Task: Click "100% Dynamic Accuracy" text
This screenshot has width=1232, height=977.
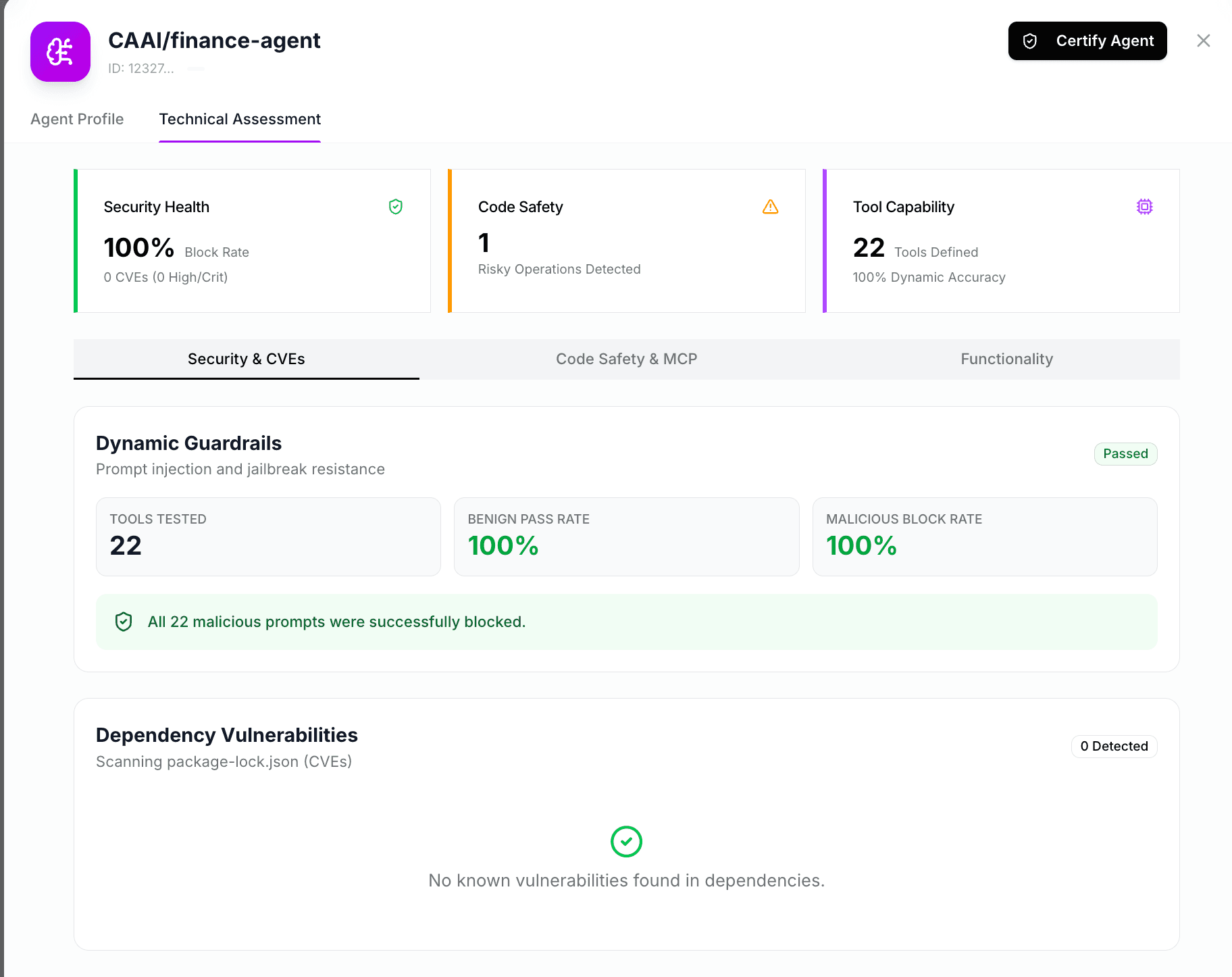Action: coord(929,278)
